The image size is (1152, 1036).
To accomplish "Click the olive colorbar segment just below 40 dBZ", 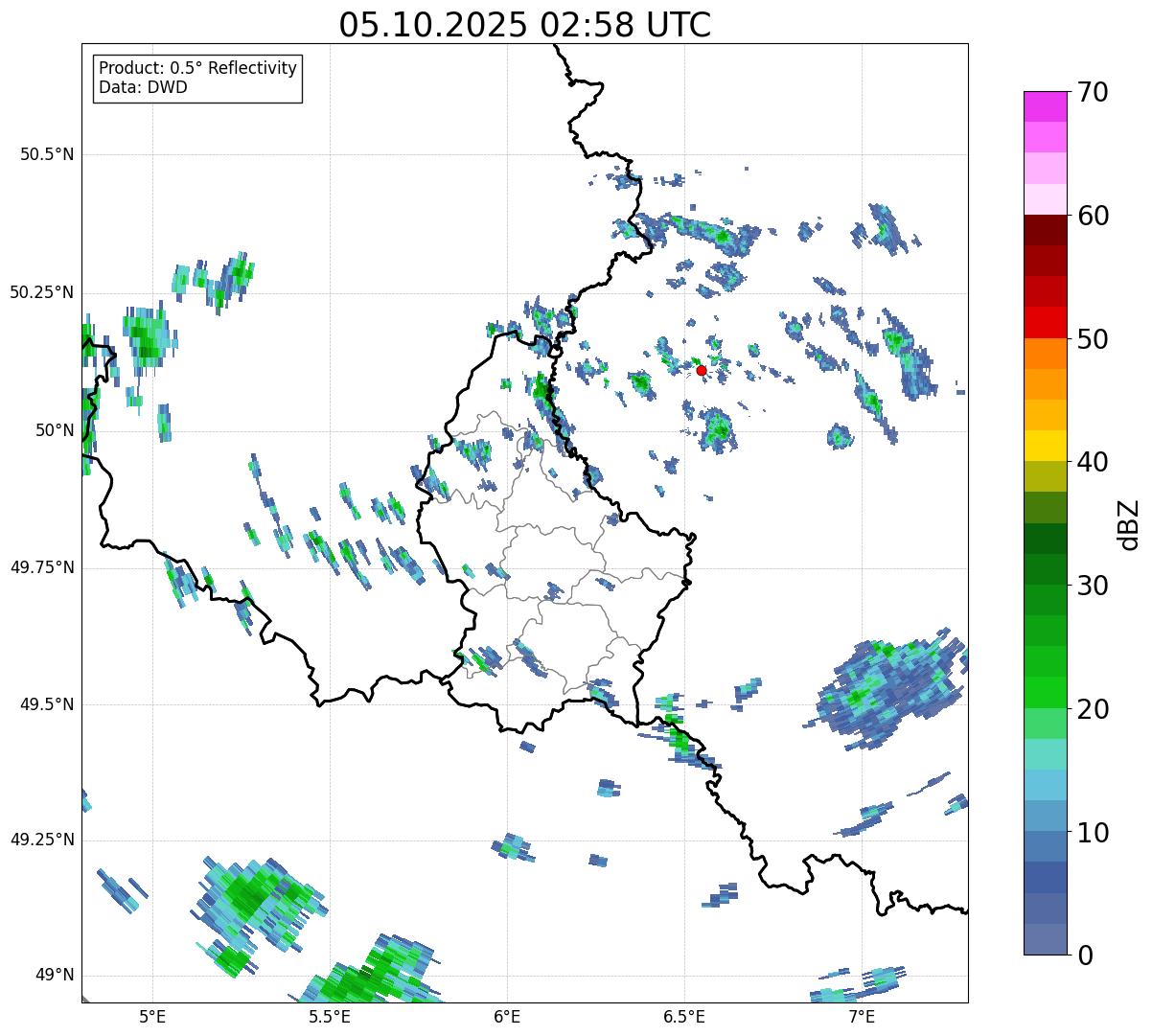I will [x=1045, y=476].
